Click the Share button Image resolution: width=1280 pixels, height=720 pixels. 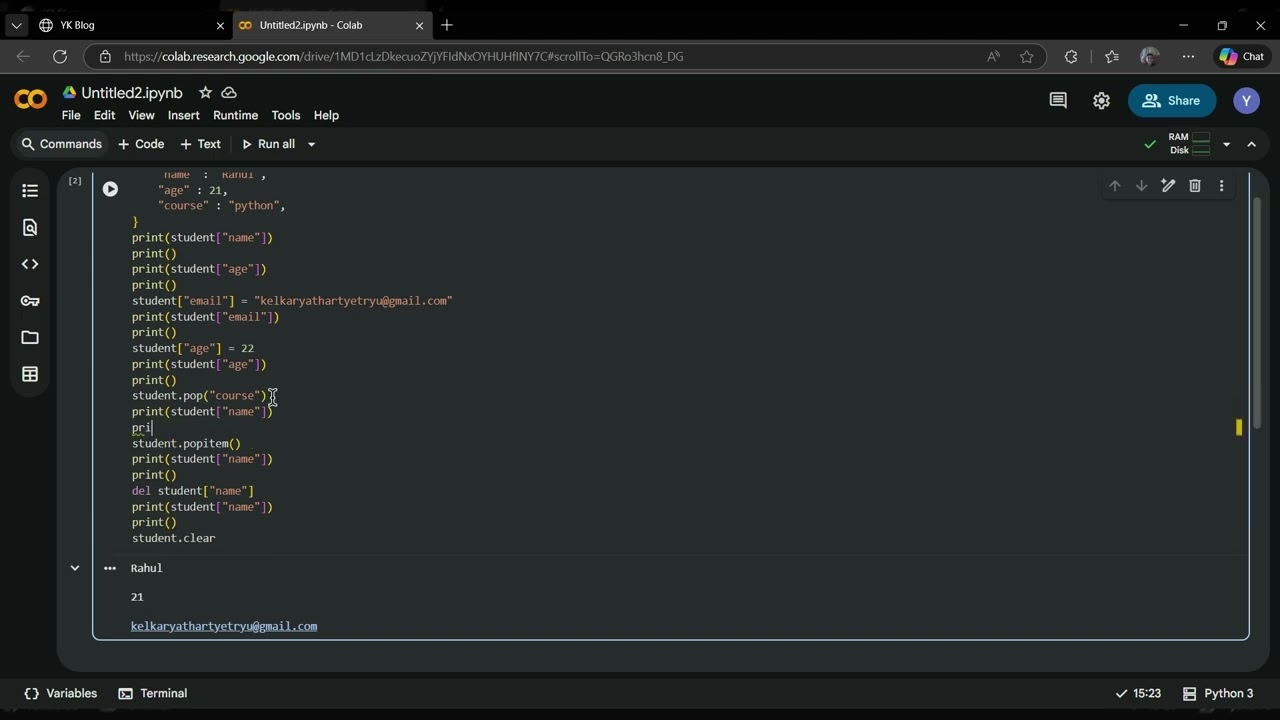1172,100
